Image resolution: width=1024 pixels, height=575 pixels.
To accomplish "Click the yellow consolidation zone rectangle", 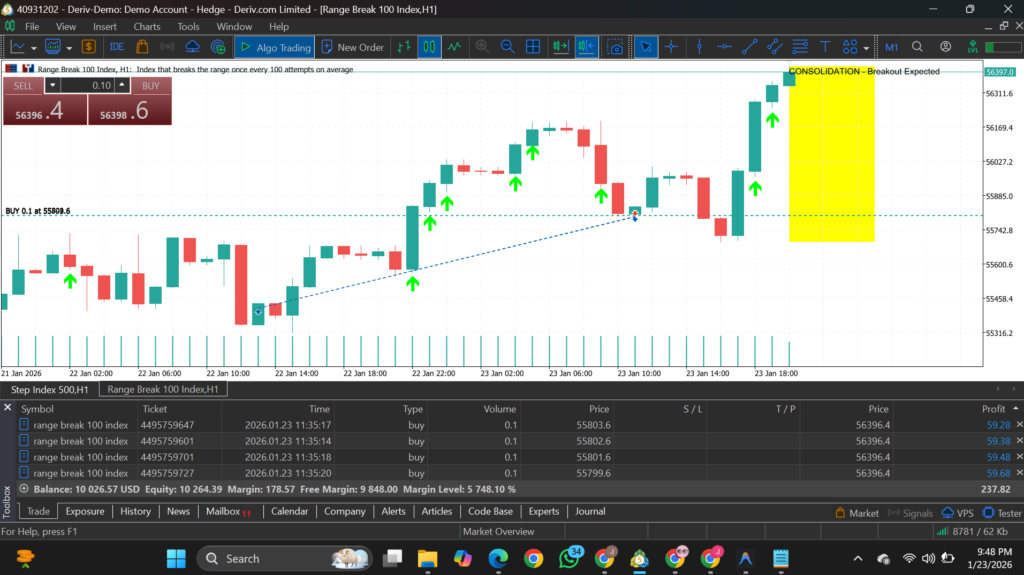I will tap(831, 160).
